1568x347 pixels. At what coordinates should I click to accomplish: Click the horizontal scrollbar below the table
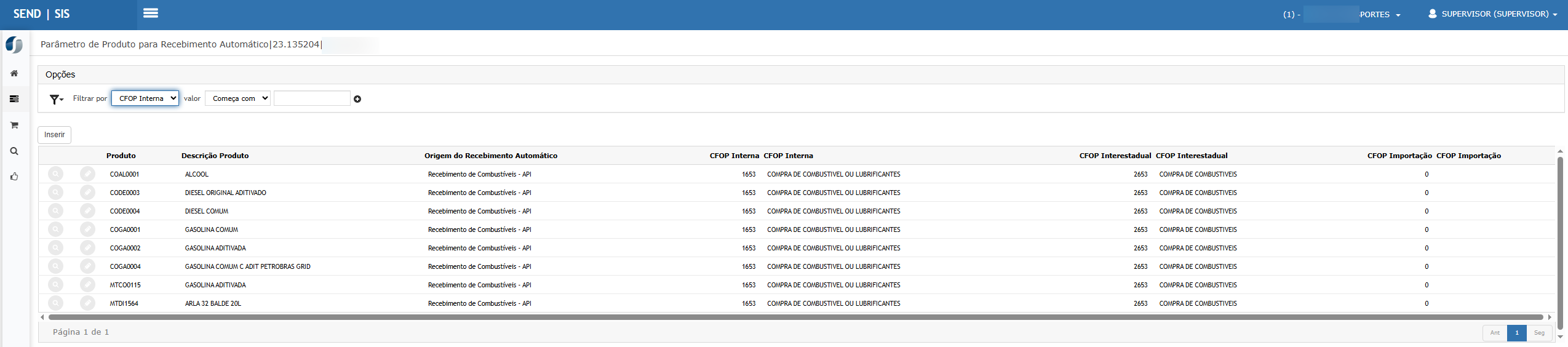794,317
